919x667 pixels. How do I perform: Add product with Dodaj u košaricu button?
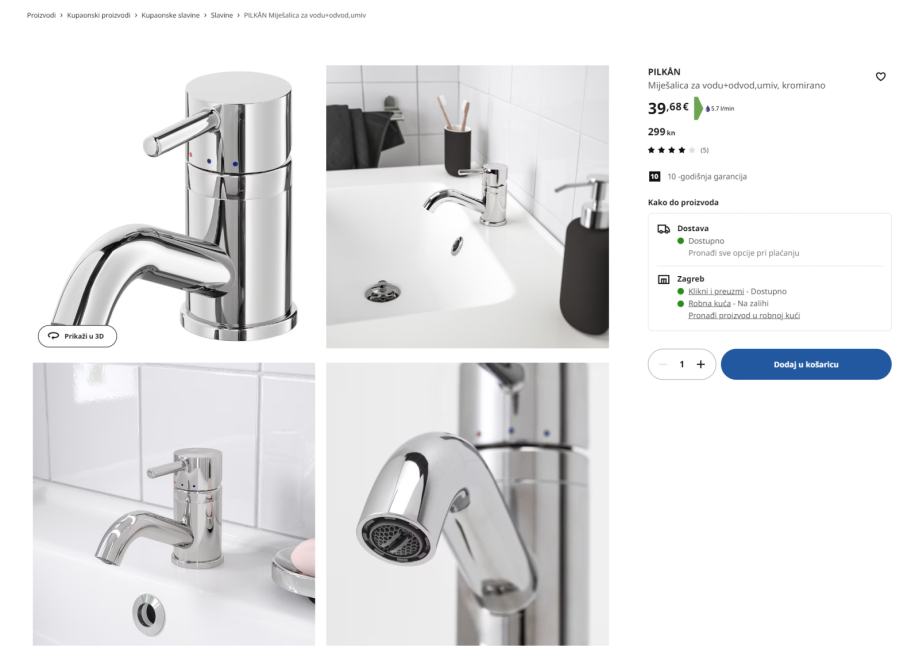click(x=806, y=365)
